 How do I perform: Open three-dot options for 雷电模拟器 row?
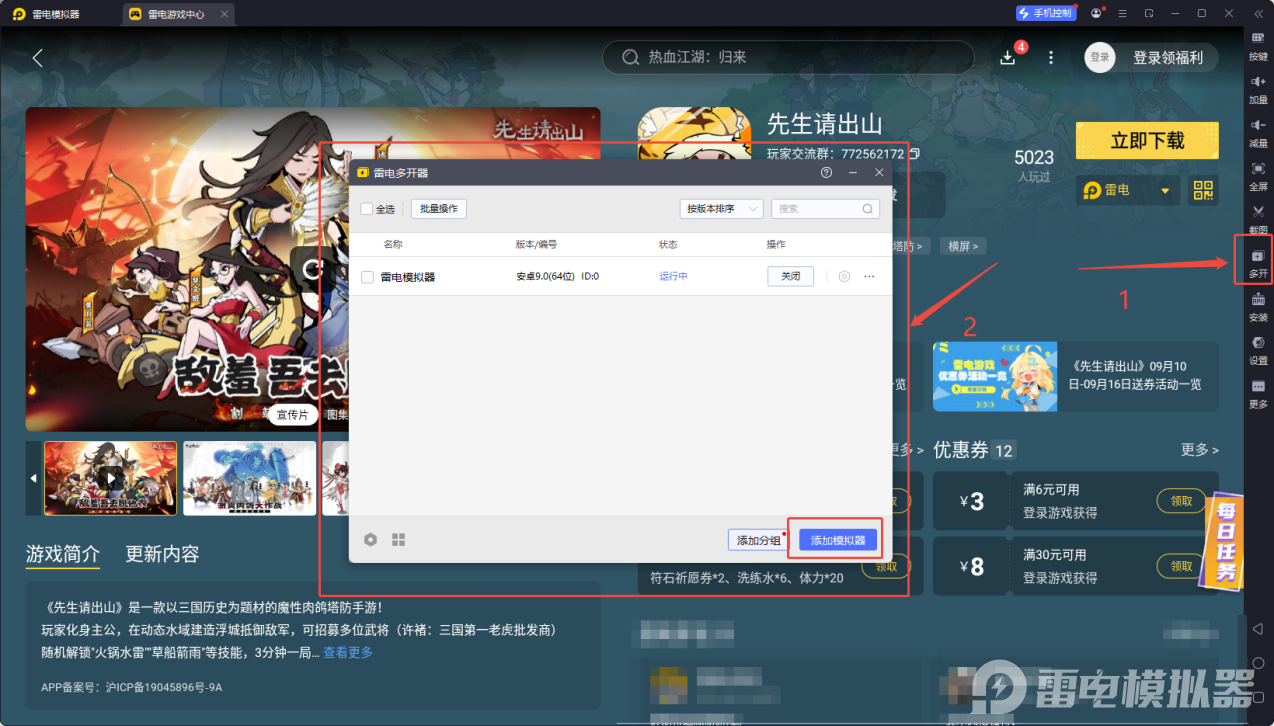coord(869,276)
